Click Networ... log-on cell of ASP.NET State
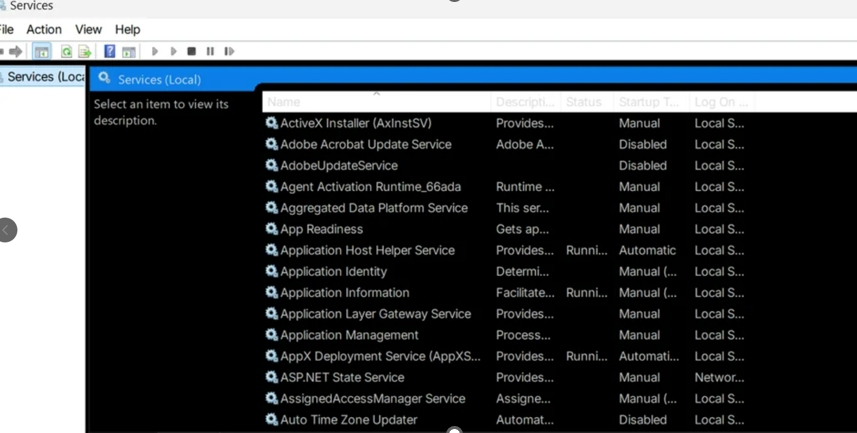This screenshot has width=857, height=433. (x=719, y=377)
